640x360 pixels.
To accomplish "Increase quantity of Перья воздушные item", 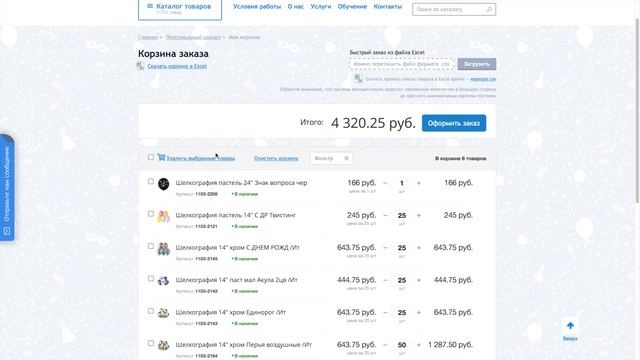I will click(418, 344).
